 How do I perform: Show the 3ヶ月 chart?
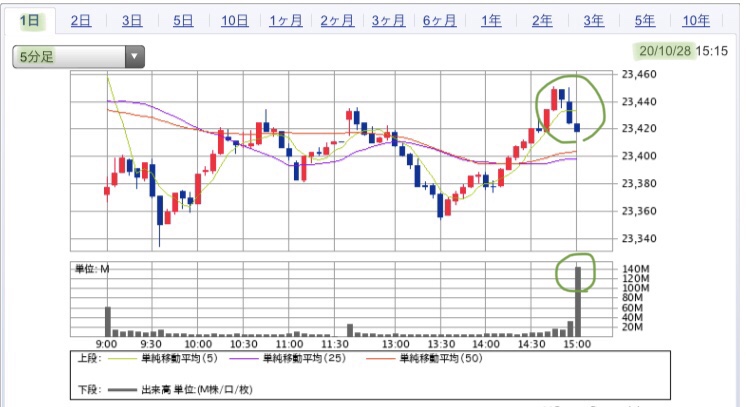click(388, 21)
